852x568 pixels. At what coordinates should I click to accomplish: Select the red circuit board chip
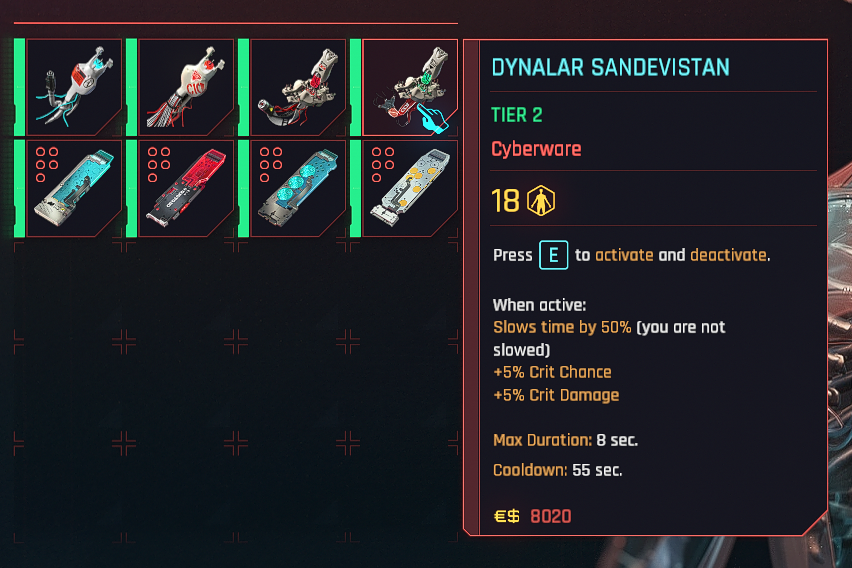coord(186,189)
